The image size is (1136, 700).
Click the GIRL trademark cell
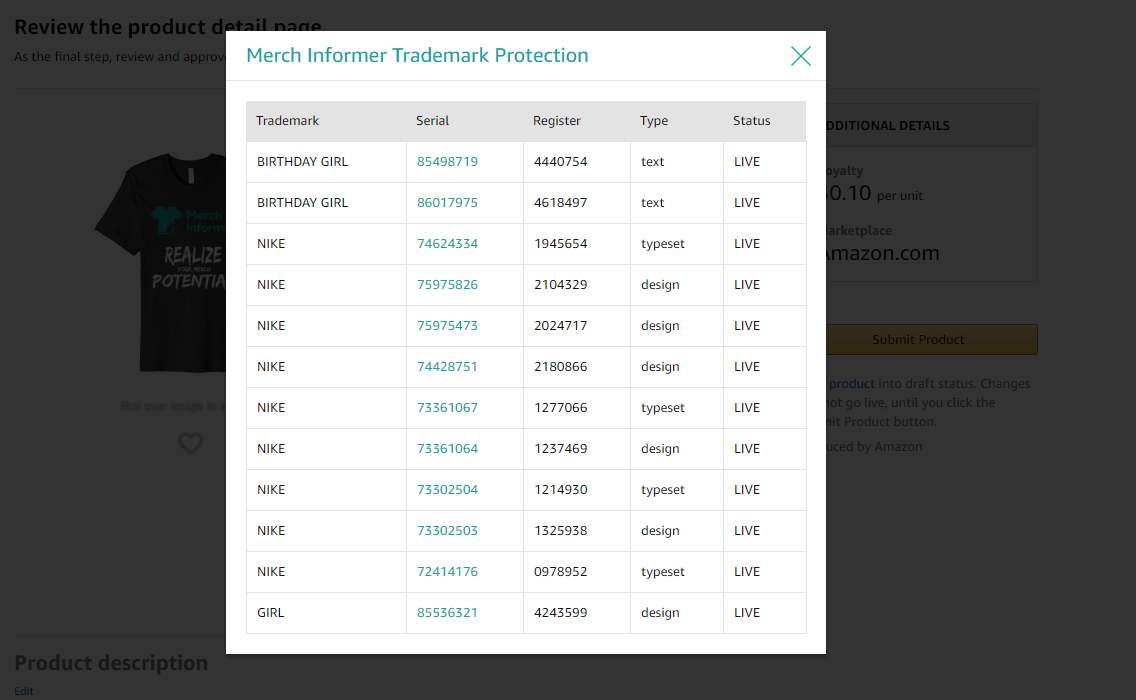[x=326, y=613]
